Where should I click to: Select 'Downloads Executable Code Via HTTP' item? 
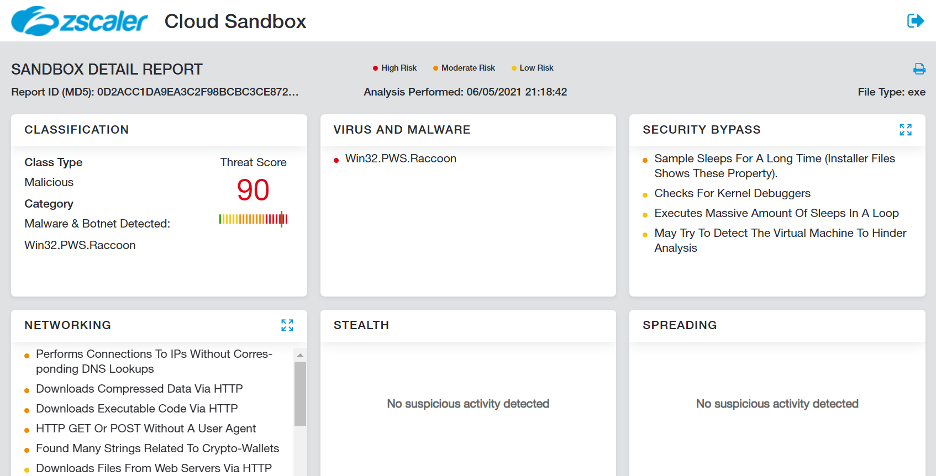(137, 408)
